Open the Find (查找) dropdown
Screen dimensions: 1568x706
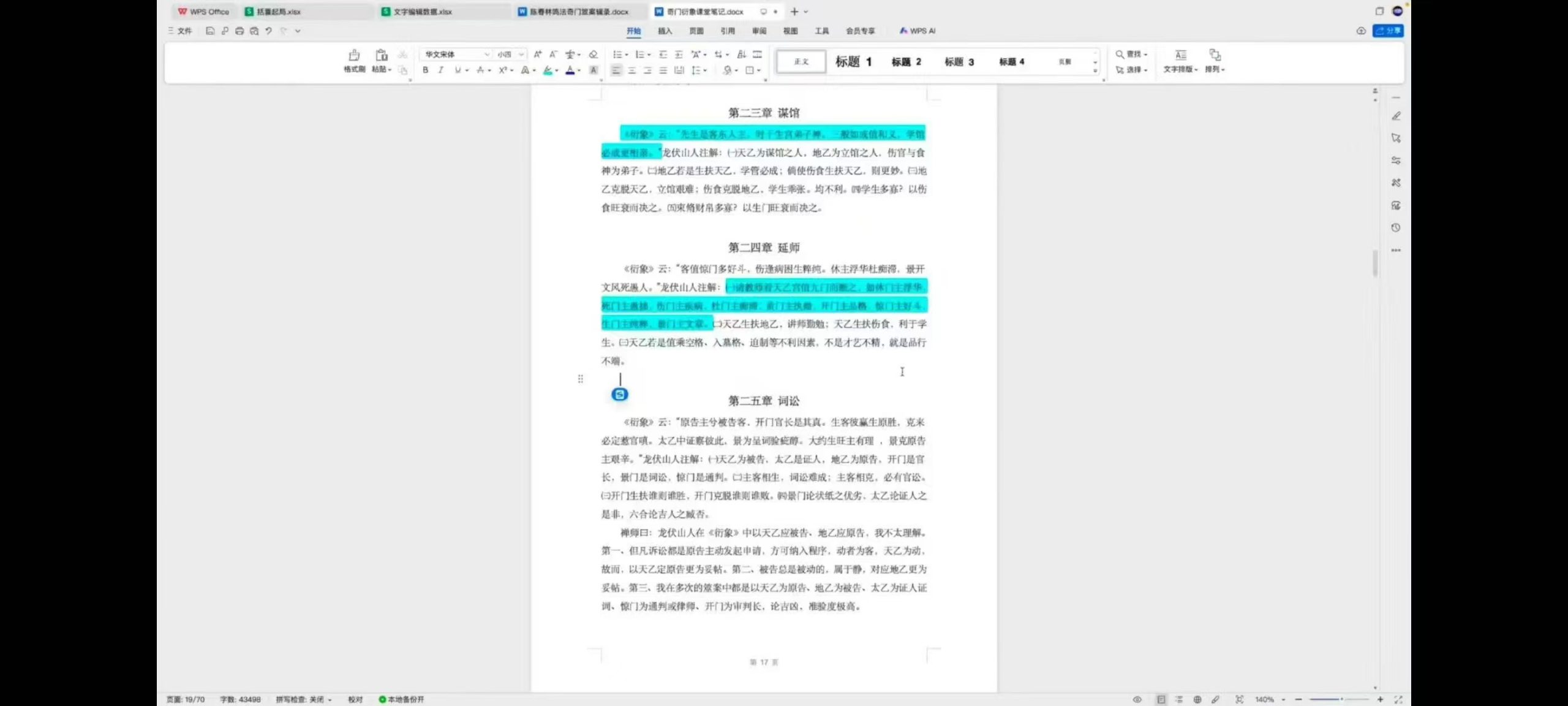click(x=1132, y=55)
